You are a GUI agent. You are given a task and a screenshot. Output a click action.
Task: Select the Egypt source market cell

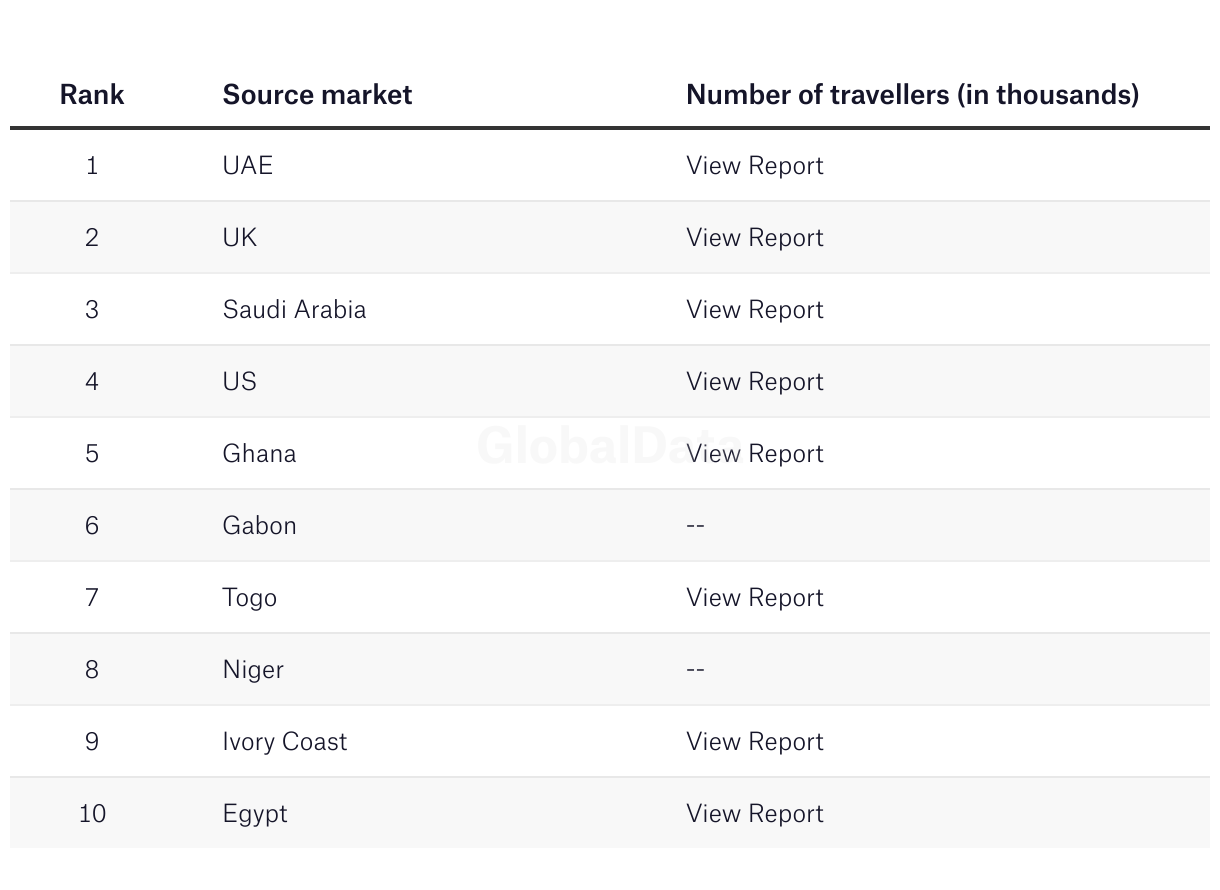[255, 814]
